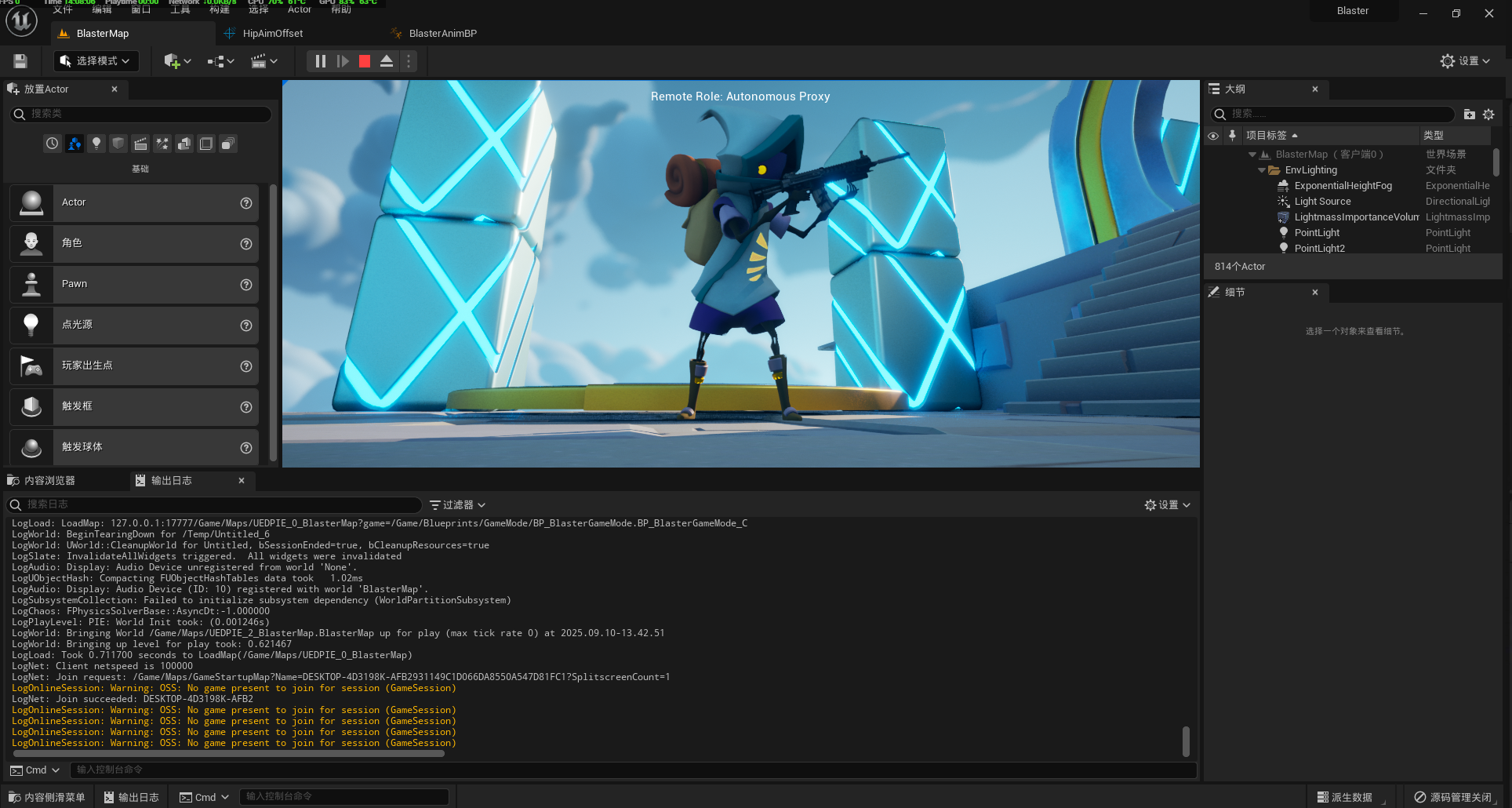1512x808 pixels.
Task: Open help for 触发球体 entry
Action: click(246, 448)
